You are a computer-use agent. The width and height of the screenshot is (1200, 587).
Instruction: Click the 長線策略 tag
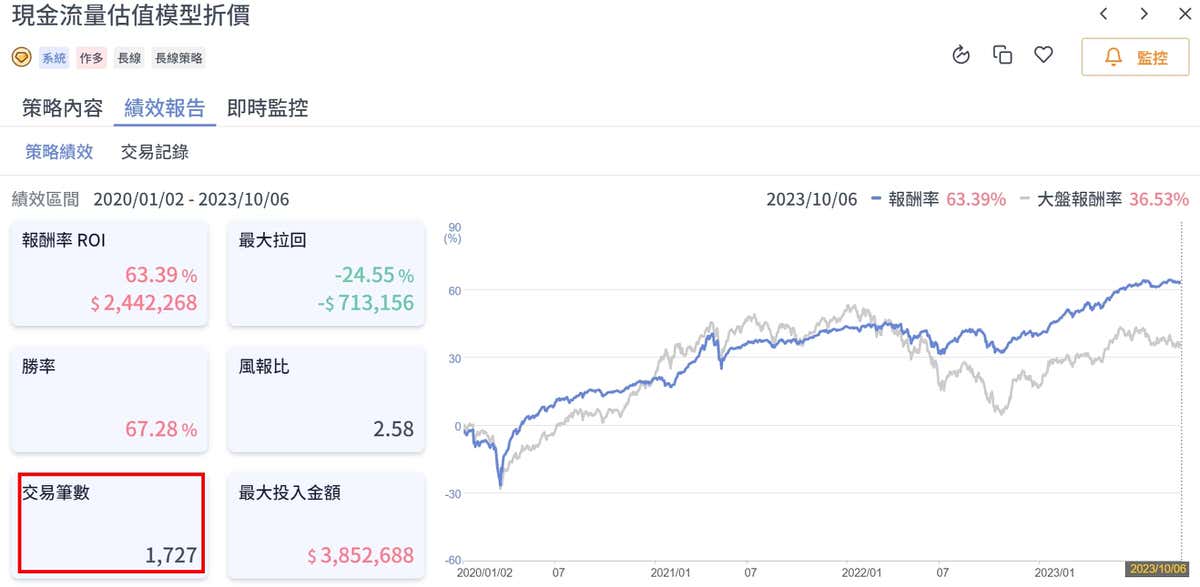tap(179, 58)
